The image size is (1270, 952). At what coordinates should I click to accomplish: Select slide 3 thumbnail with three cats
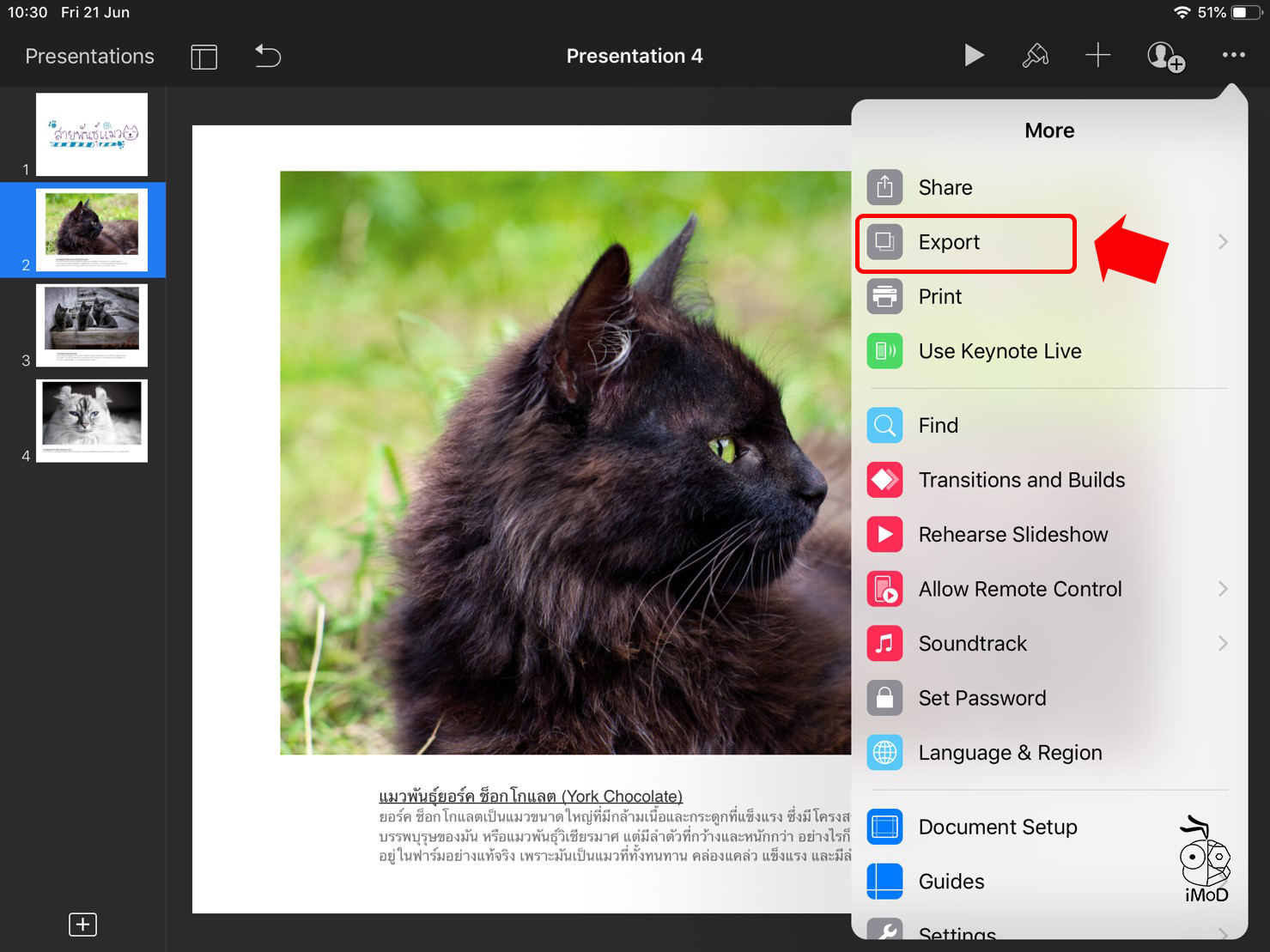tap(92, 325)
